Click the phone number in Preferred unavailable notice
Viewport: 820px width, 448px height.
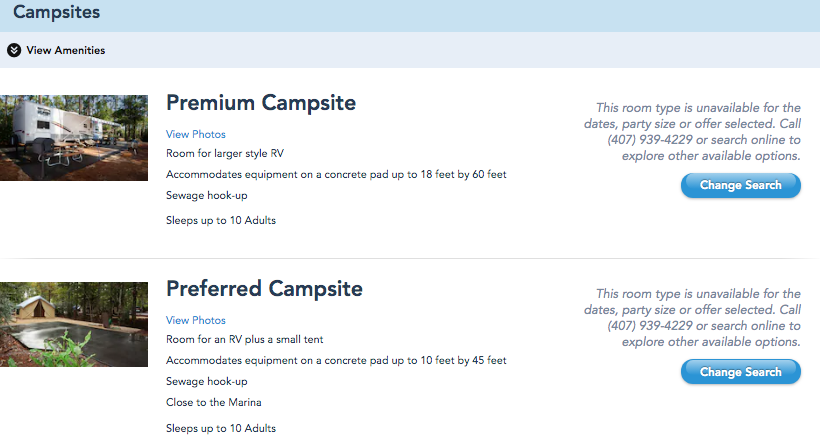(x=649, y=326)
